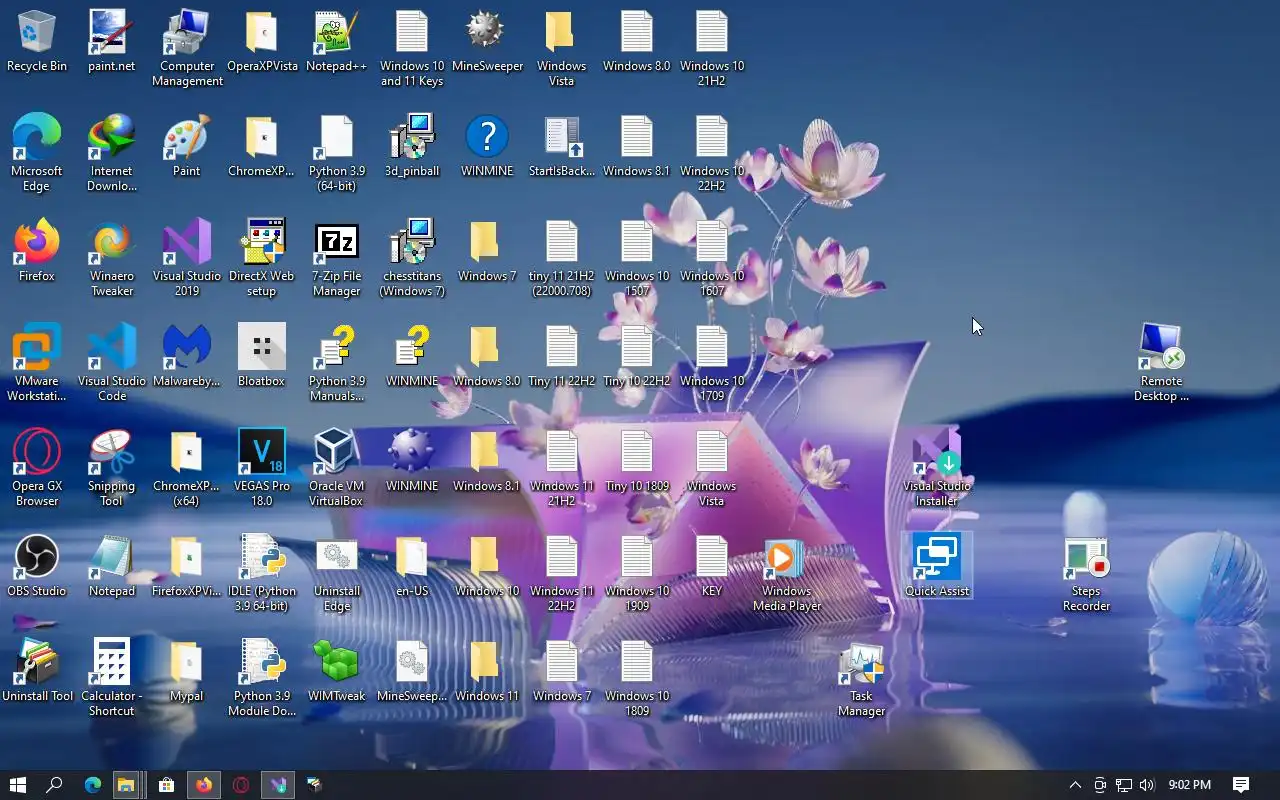This screenshot has height=800, width=1280.
Task: Click the Bloatbox icon
Action: click(262, 356)
